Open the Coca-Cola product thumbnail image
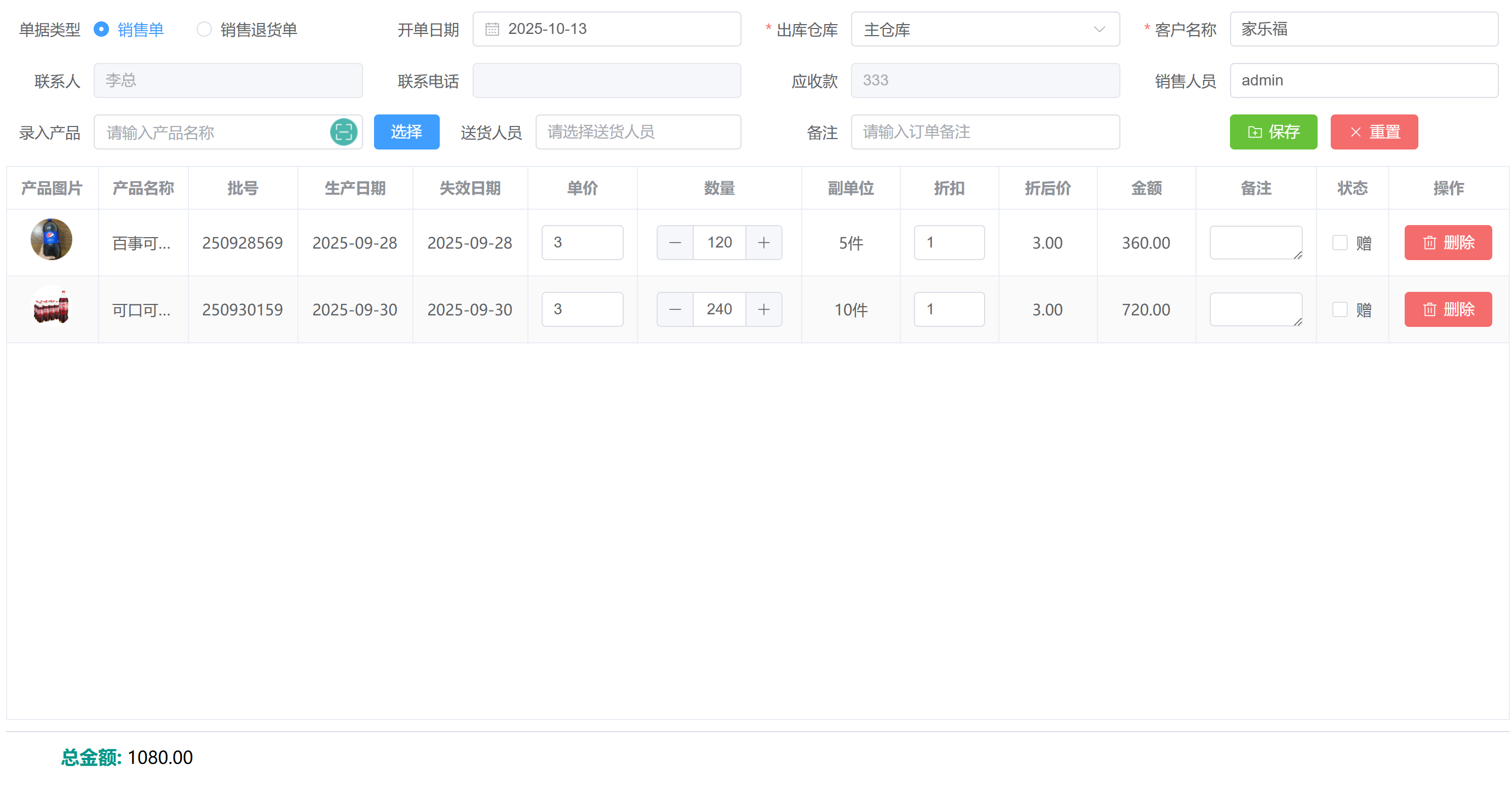Image resolution: width=1512 pixels, height=794 pixels. (x=51, y=307)
